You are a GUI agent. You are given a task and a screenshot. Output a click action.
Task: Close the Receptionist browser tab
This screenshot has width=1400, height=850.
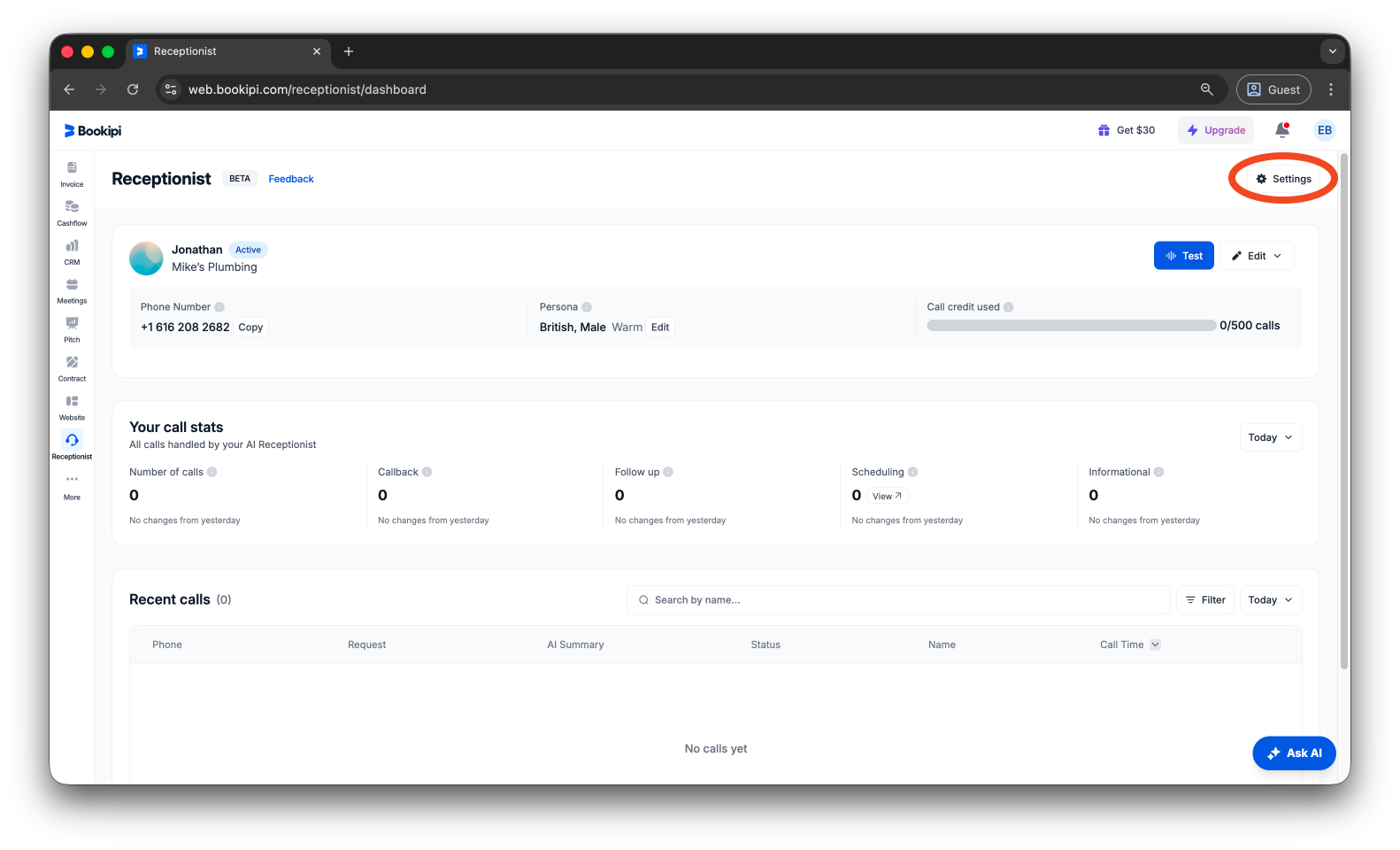coord(317,51)
